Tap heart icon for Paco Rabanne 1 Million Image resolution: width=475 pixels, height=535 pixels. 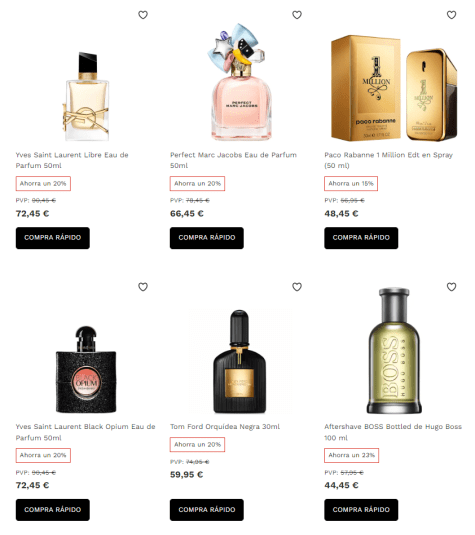[x=451, y=15]
